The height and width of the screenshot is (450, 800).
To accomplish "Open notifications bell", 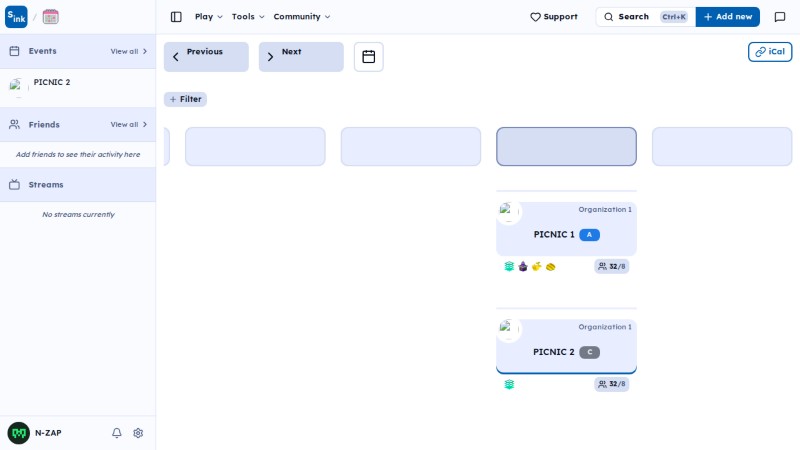I will 117,433.
